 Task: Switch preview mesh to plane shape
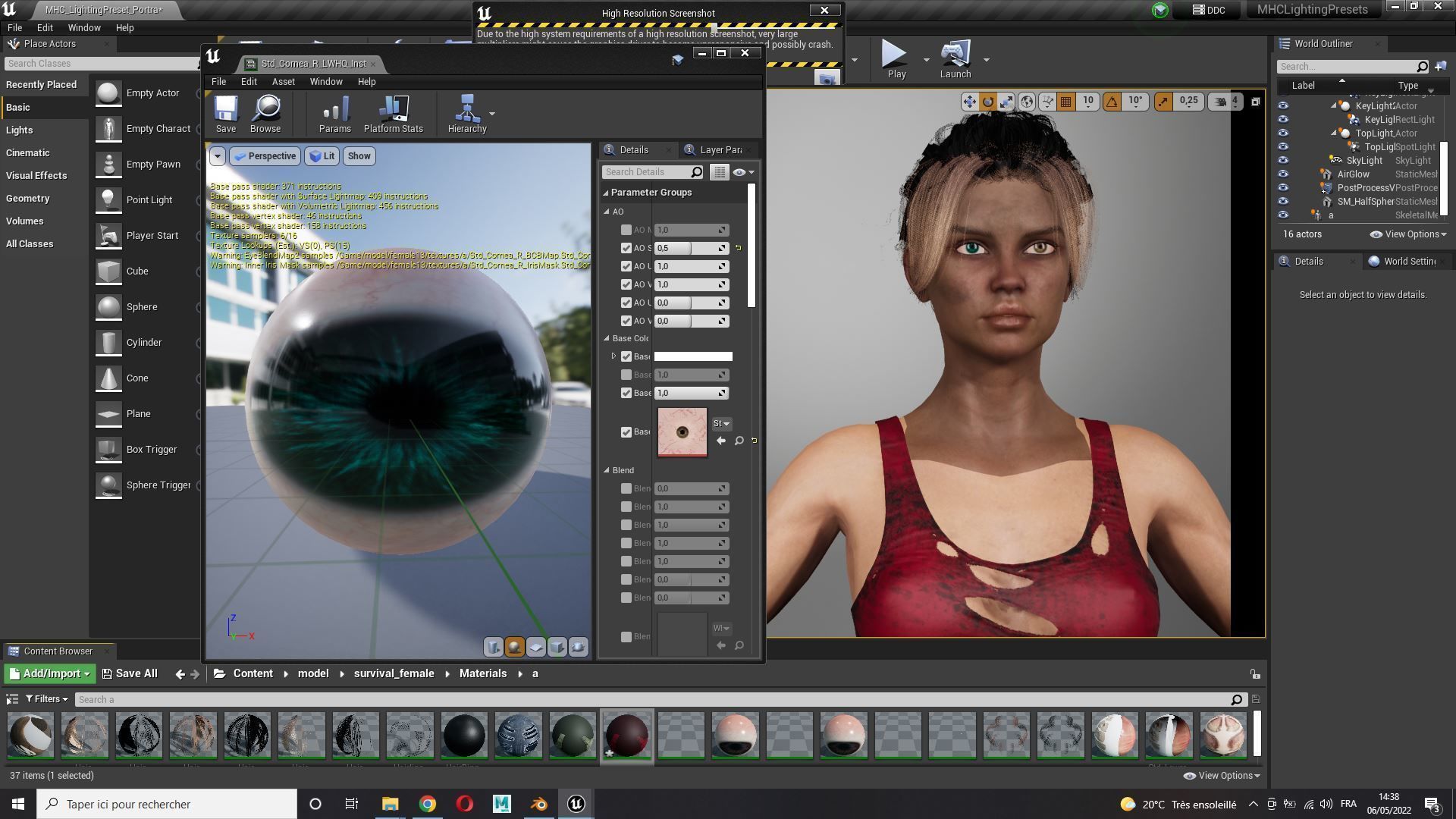click(535, 646)
